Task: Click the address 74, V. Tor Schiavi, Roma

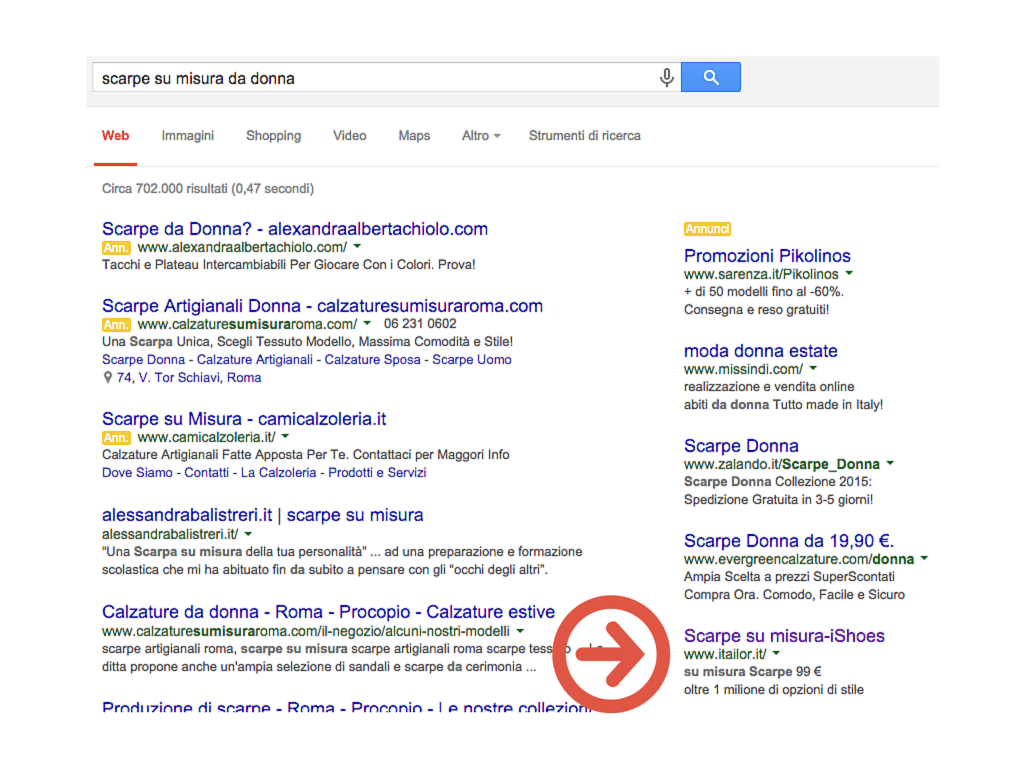Action: point(189,377)
